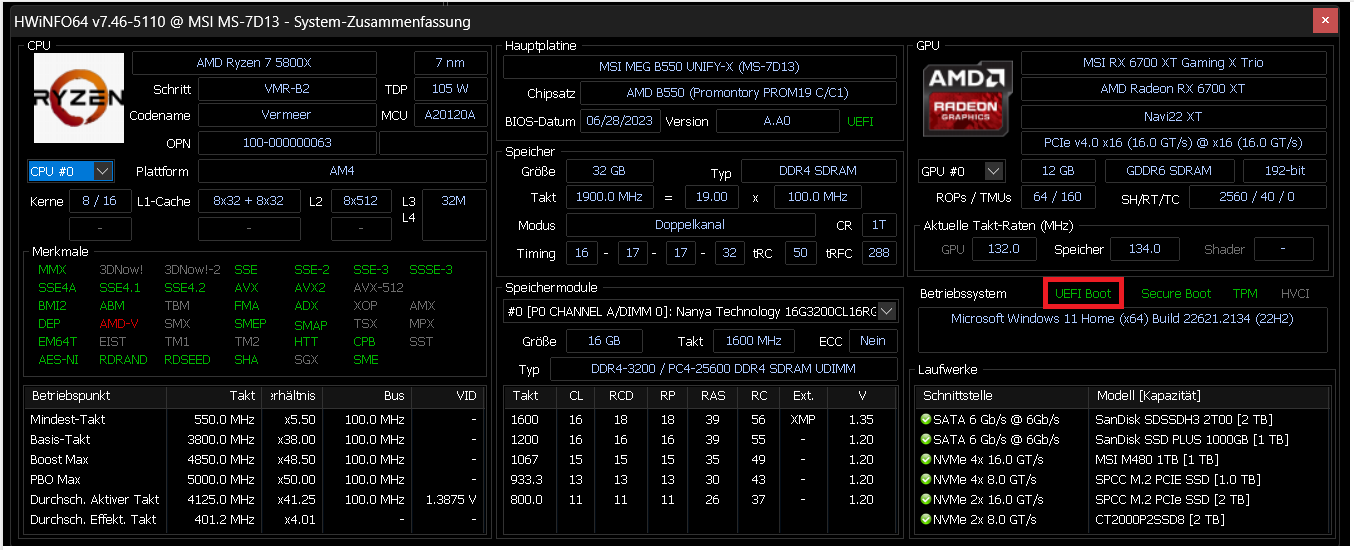The height and width of the screenshot is (550, 1354).
Task: Click the tRFC 288 timing field
Action: [x=878, y=253]
